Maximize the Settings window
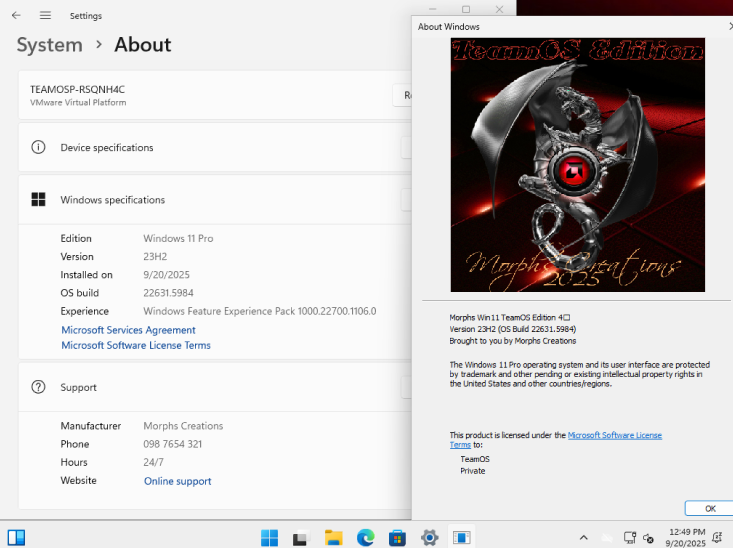Screen dimensions: 733x548 tap(466, 9)
